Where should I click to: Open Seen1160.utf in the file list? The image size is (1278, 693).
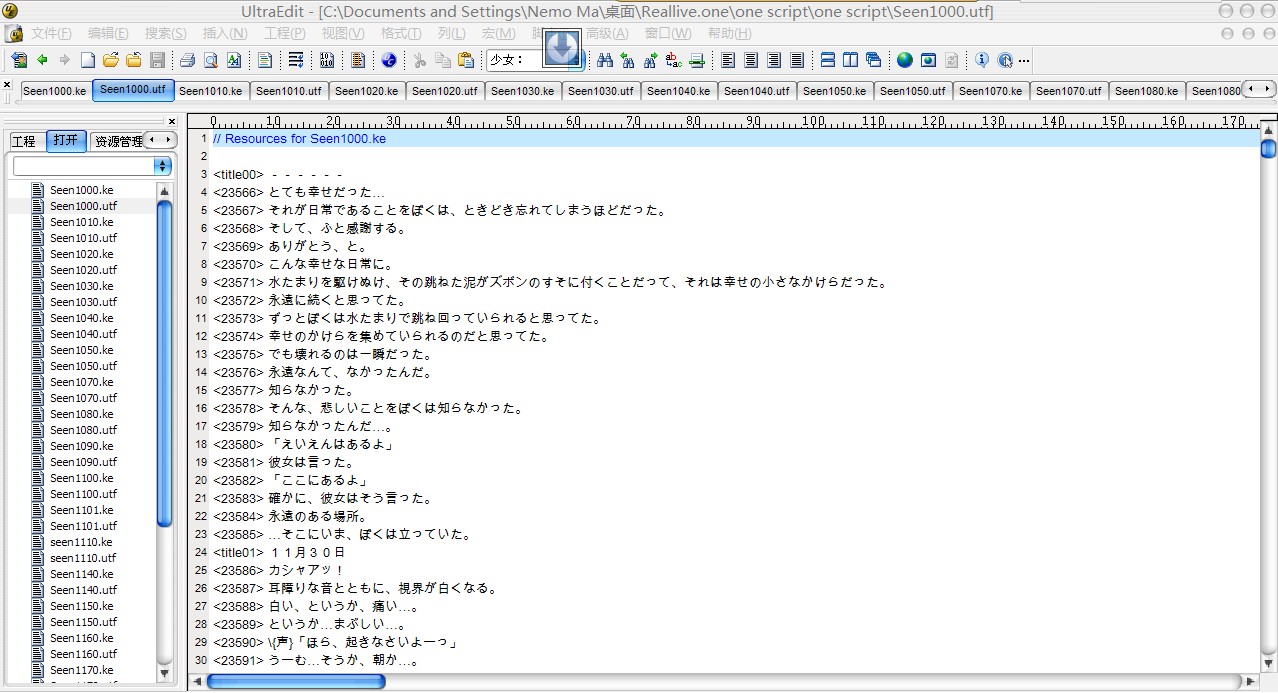84,654
